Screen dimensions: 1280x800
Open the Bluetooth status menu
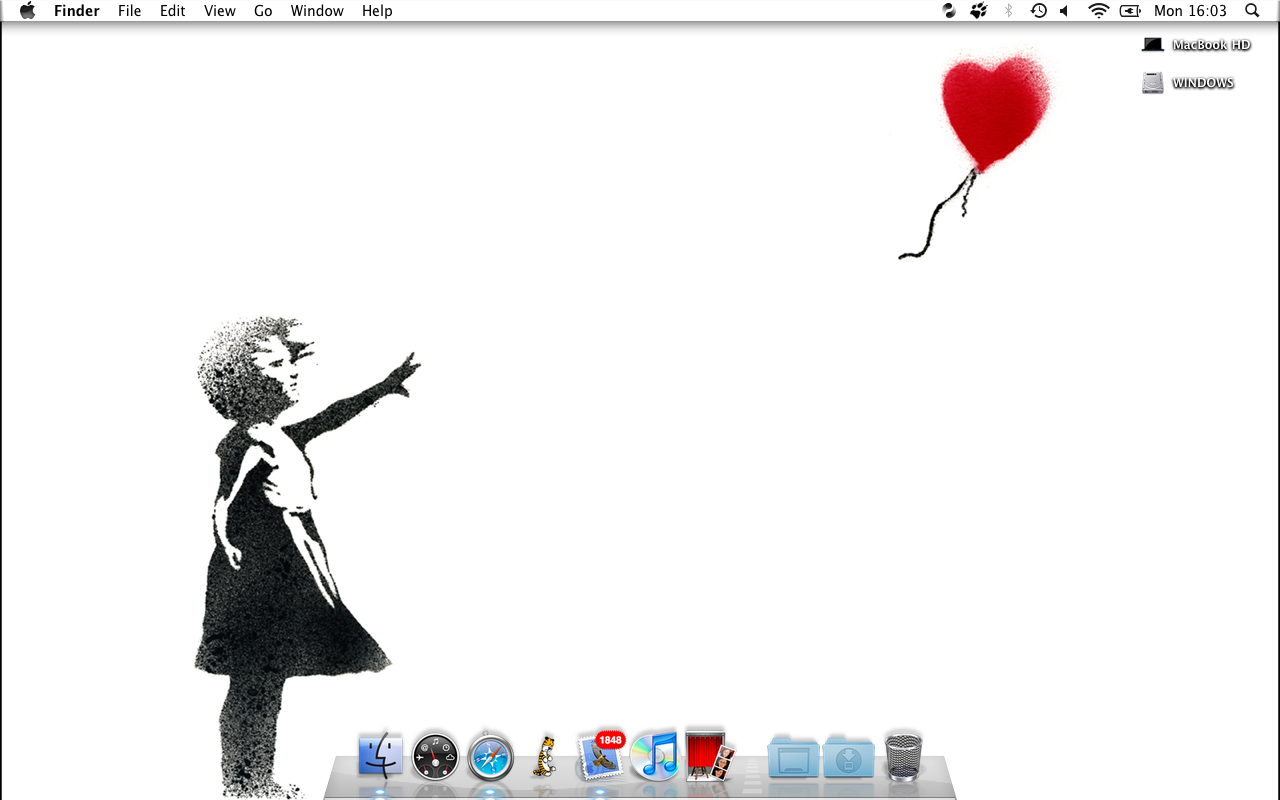point(1008,11)
